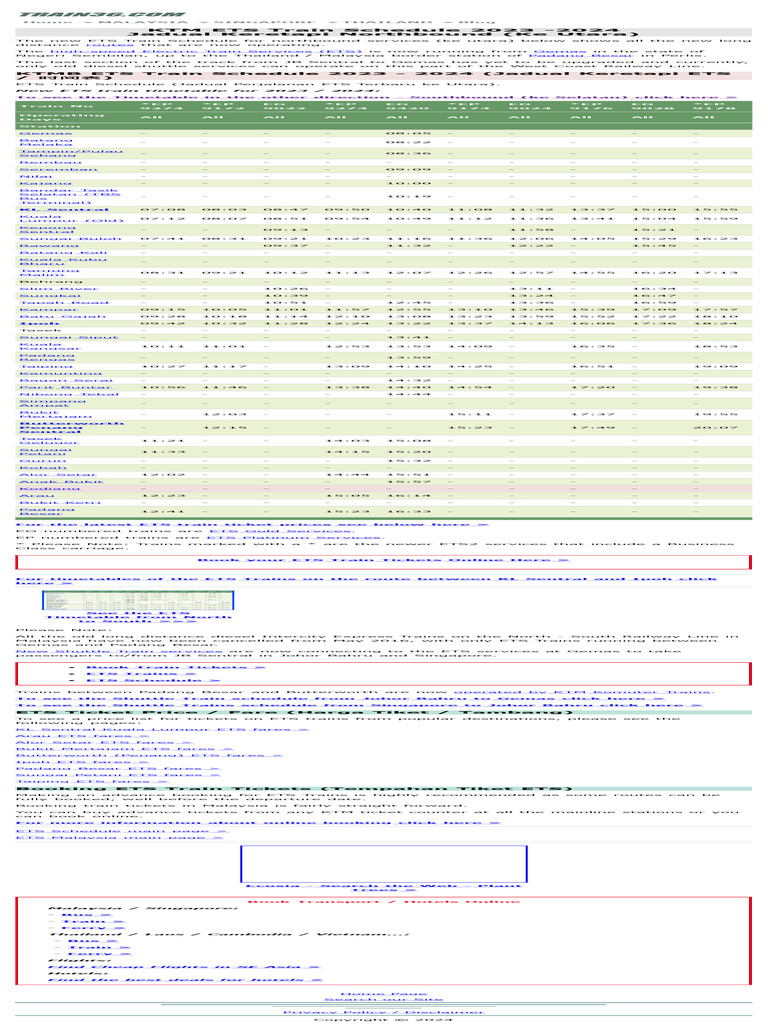This screenshot has height=1024, width=768.
Task: Open the Alor Setar ETS fares link
Action: [104, 742]
